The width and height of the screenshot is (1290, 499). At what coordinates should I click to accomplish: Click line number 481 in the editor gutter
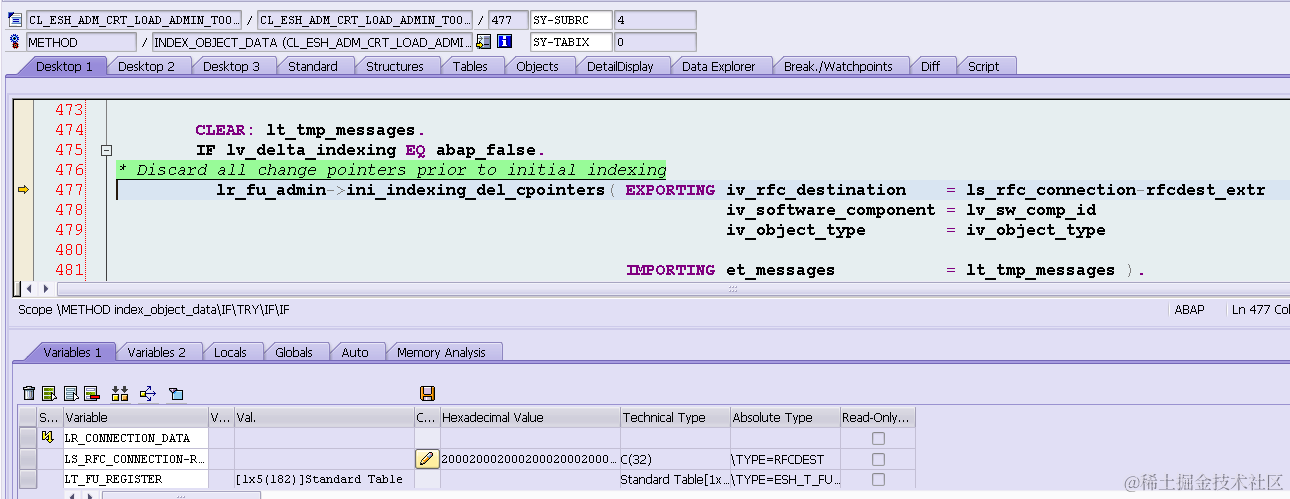(69, 270)
